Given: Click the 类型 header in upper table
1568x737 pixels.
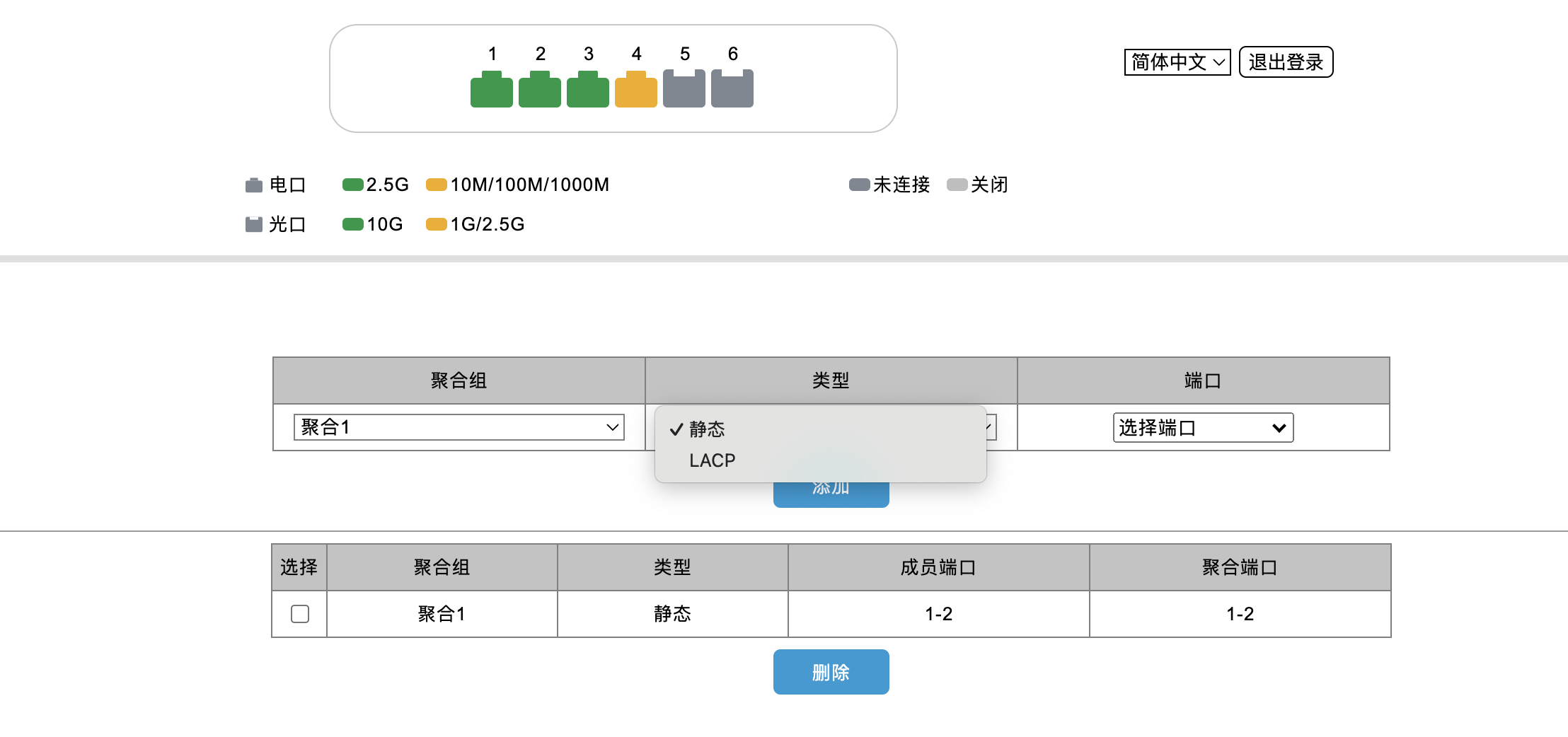Looking at the screenshot, I should (x=831, y=381).
